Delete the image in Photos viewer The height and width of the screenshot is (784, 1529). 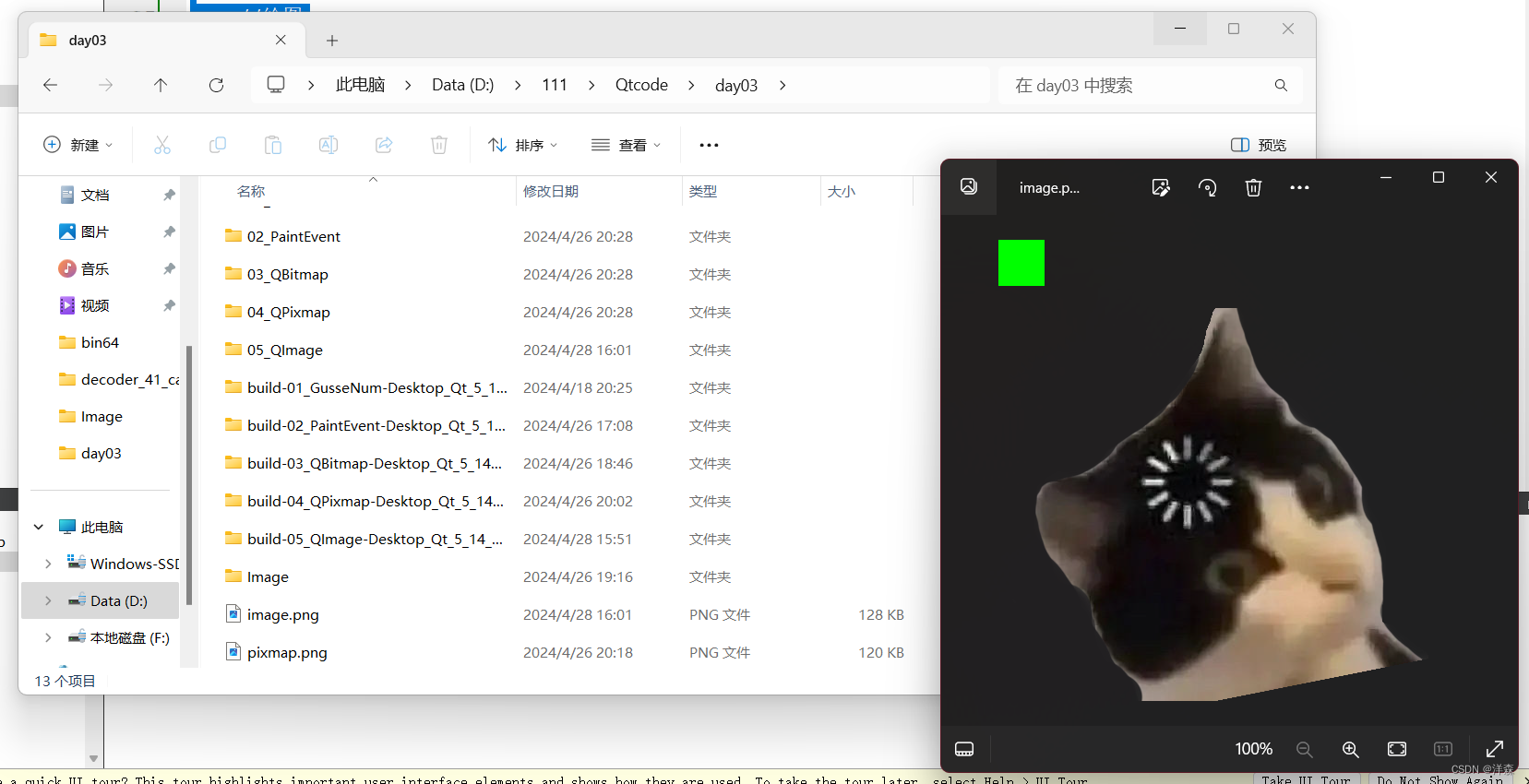click(1253, 187)
